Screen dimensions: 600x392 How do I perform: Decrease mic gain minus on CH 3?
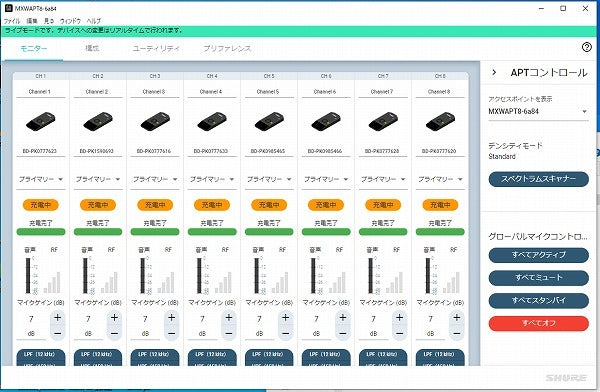[x=171, y=334]
